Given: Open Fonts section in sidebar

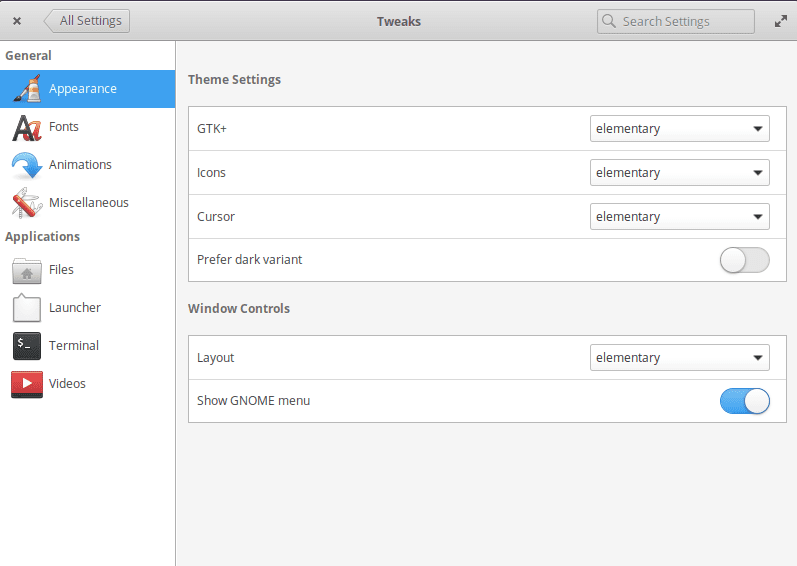Looking at the screenshot, I should pos(87,127).
